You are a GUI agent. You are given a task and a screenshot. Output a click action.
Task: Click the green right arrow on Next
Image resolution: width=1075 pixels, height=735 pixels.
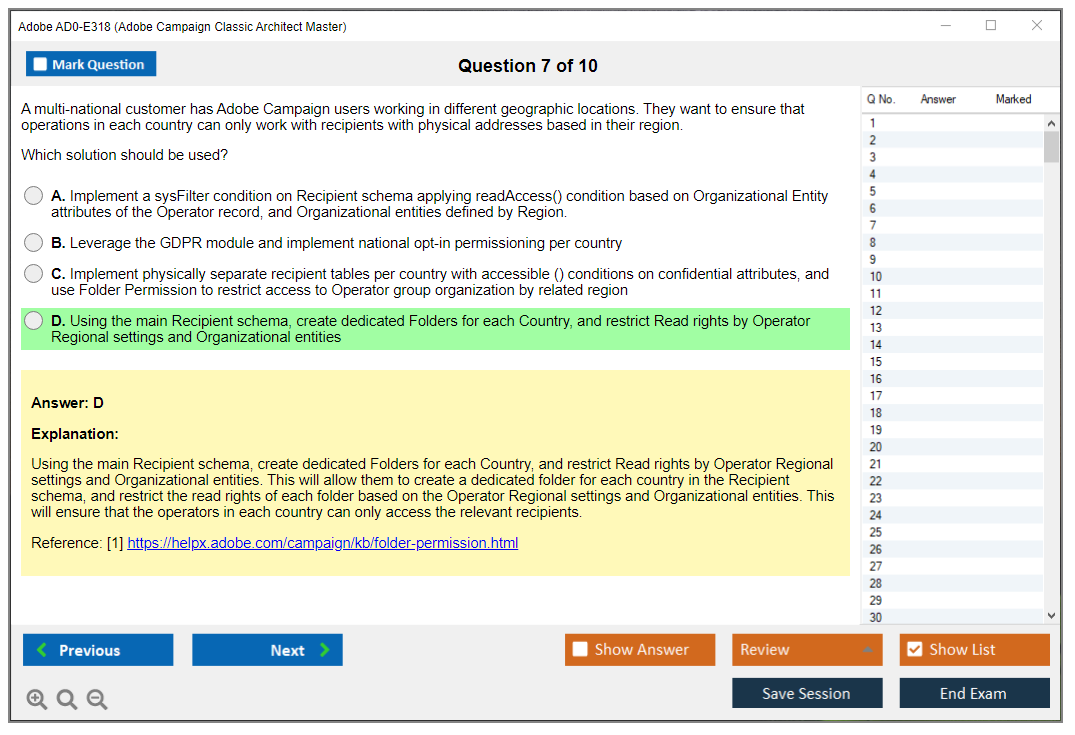pyautogui.click(x=325, y=650)
